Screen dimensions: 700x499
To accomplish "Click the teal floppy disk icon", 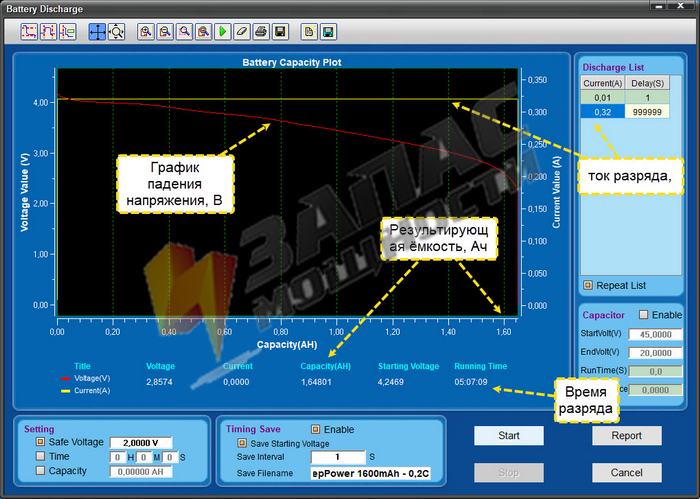I will click(x=327, y=31).
